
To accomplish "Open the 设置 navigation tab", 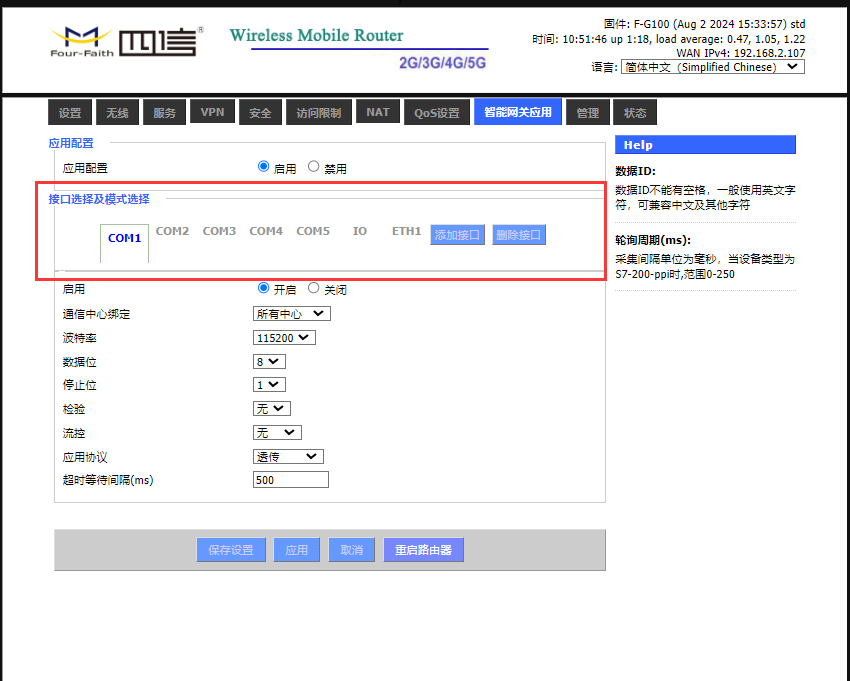I will [x=70, y=112].
